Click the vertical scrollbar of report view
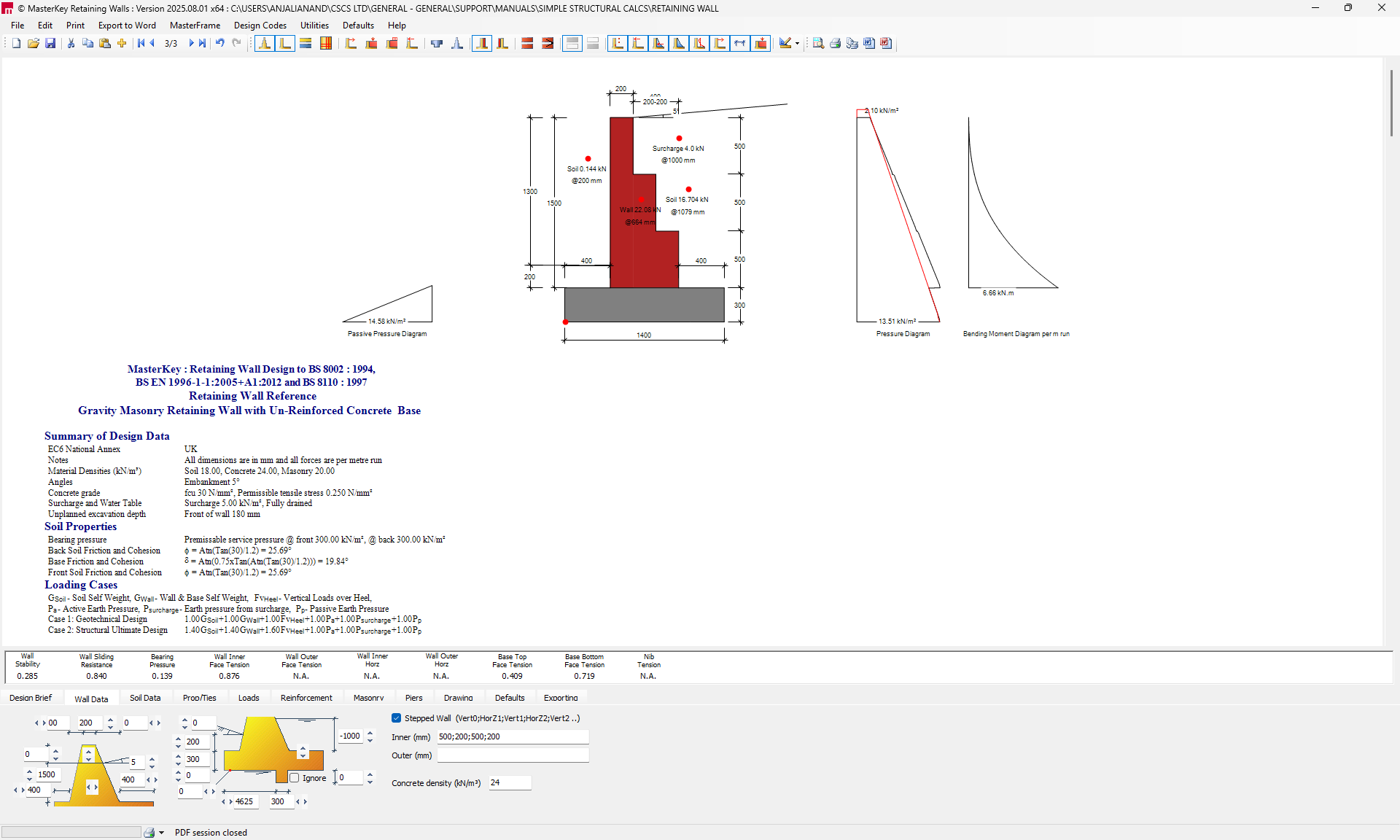The width and height of the screenshot is (1400, 840). 1391,102
